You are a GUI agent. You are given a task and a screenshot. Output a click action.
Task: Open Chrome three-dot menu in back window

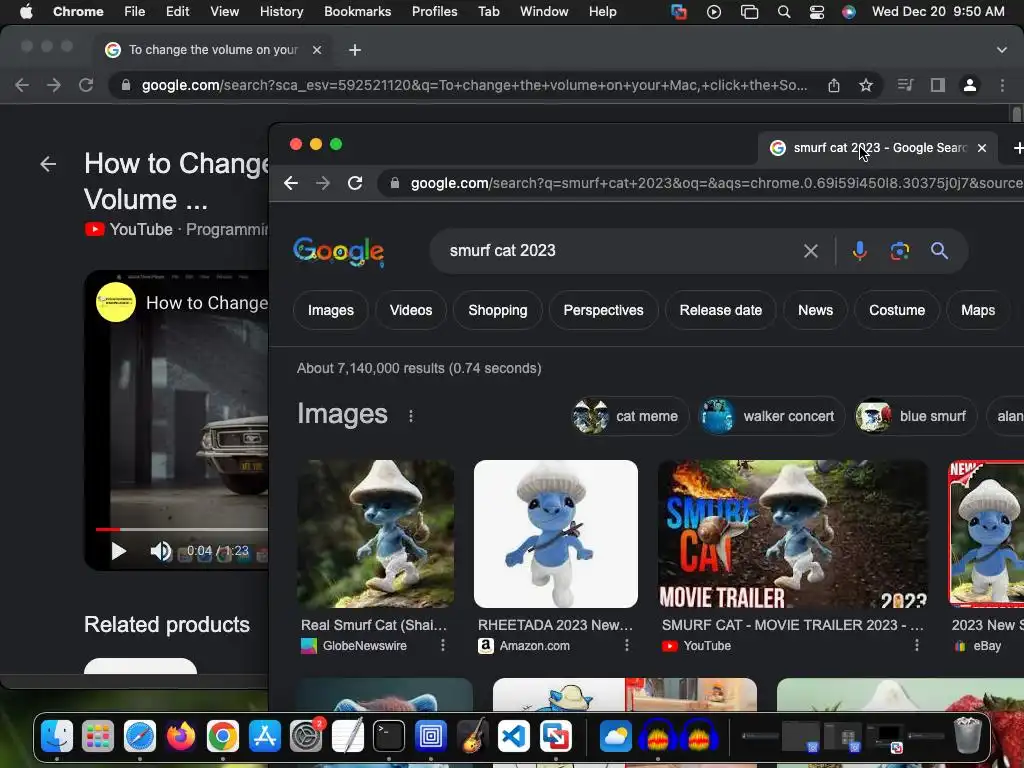pyautogui.click(x=1002, y=85)
